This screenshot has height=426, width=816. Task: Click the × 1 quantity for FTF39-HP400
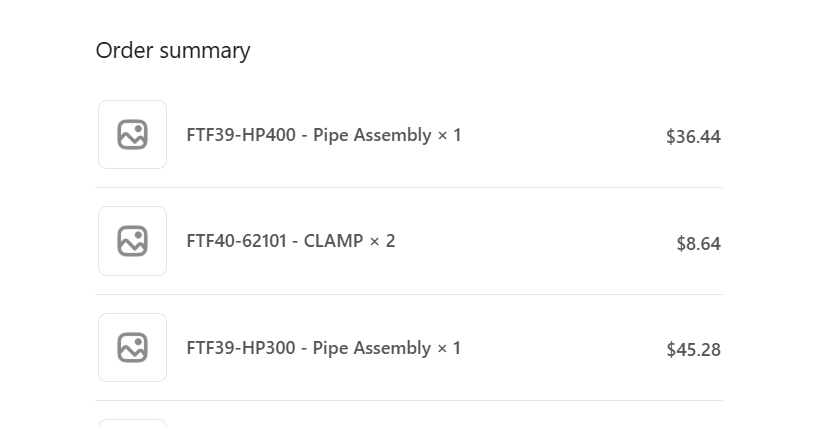(449, 135)
